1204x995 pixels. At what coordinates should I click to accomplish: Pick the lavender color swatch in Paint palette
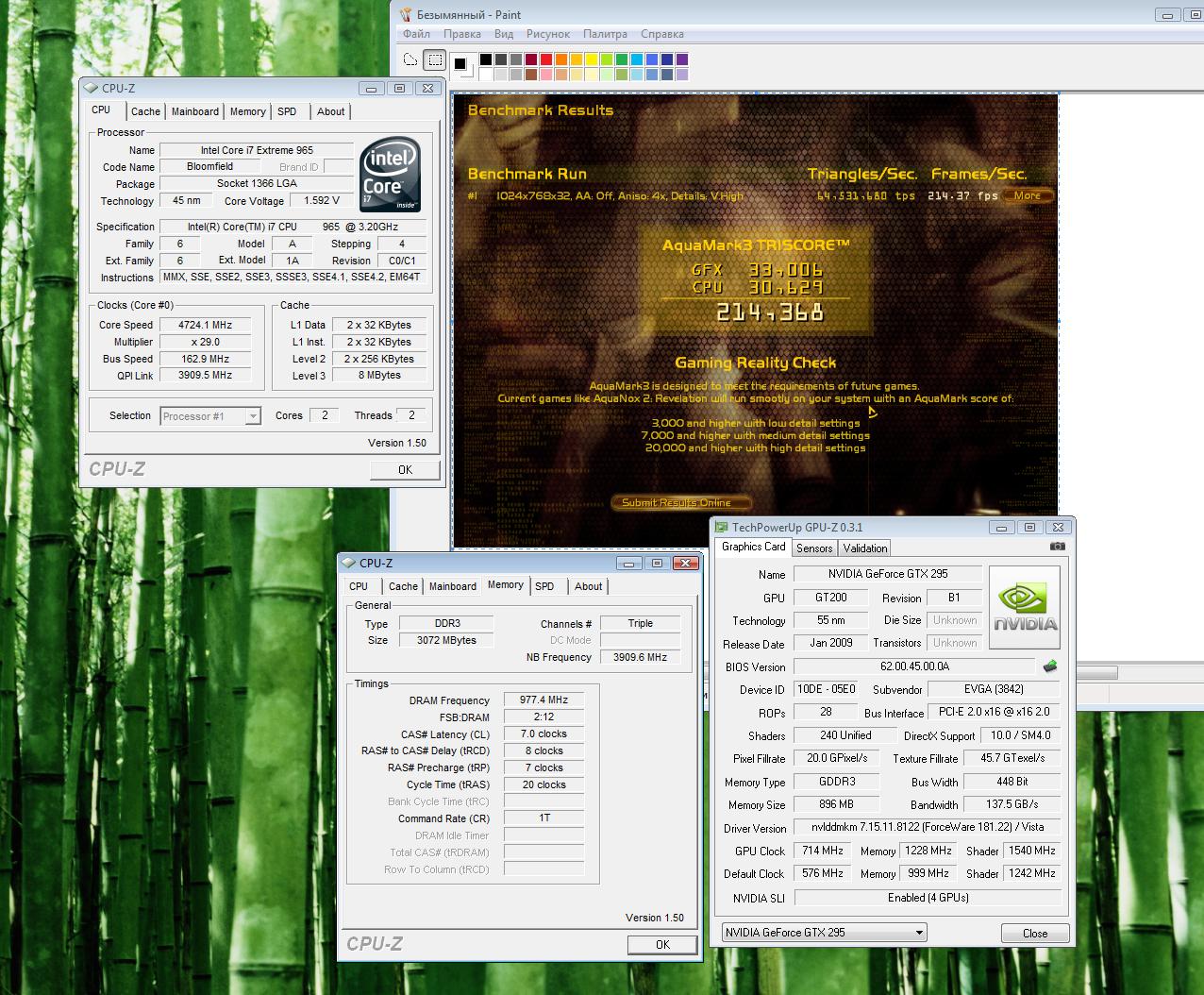click(681, 75)
